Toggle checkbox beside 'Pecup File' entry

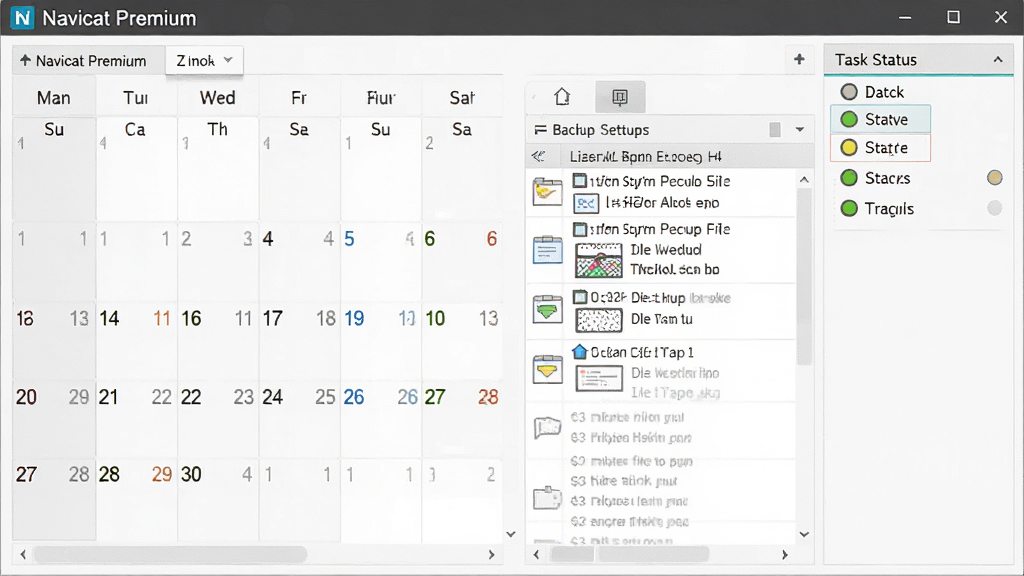[579, 229]
